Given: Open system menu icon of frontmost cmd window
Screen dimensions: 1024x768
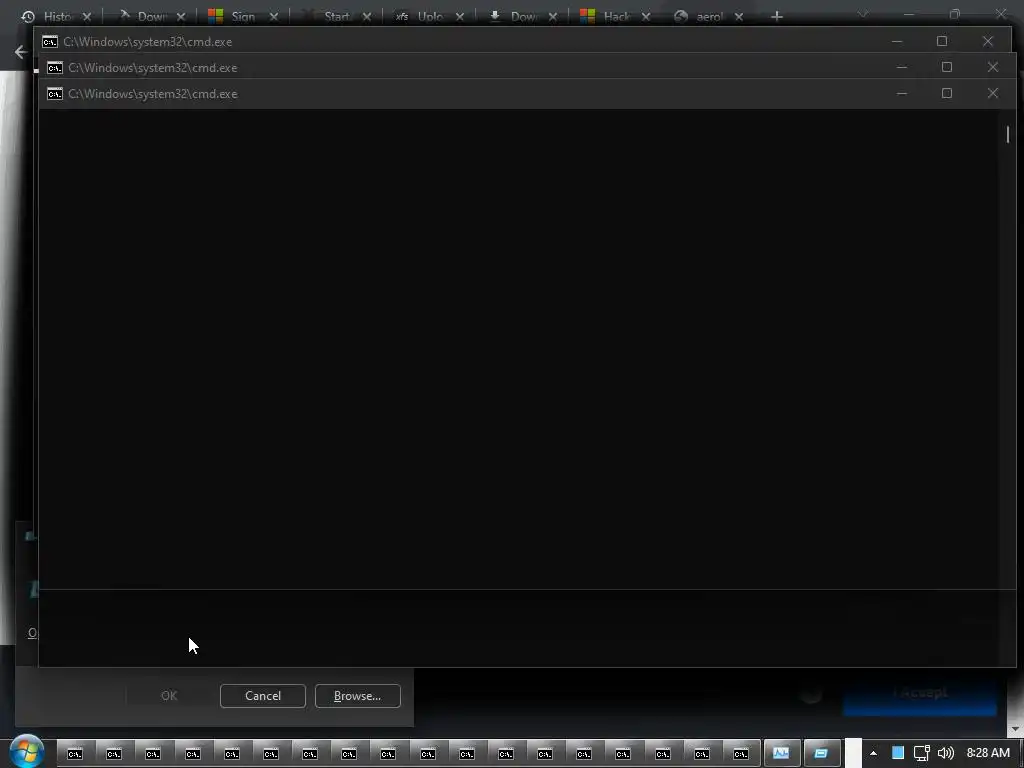Looking at the screenshot, I should coord(55,94).
